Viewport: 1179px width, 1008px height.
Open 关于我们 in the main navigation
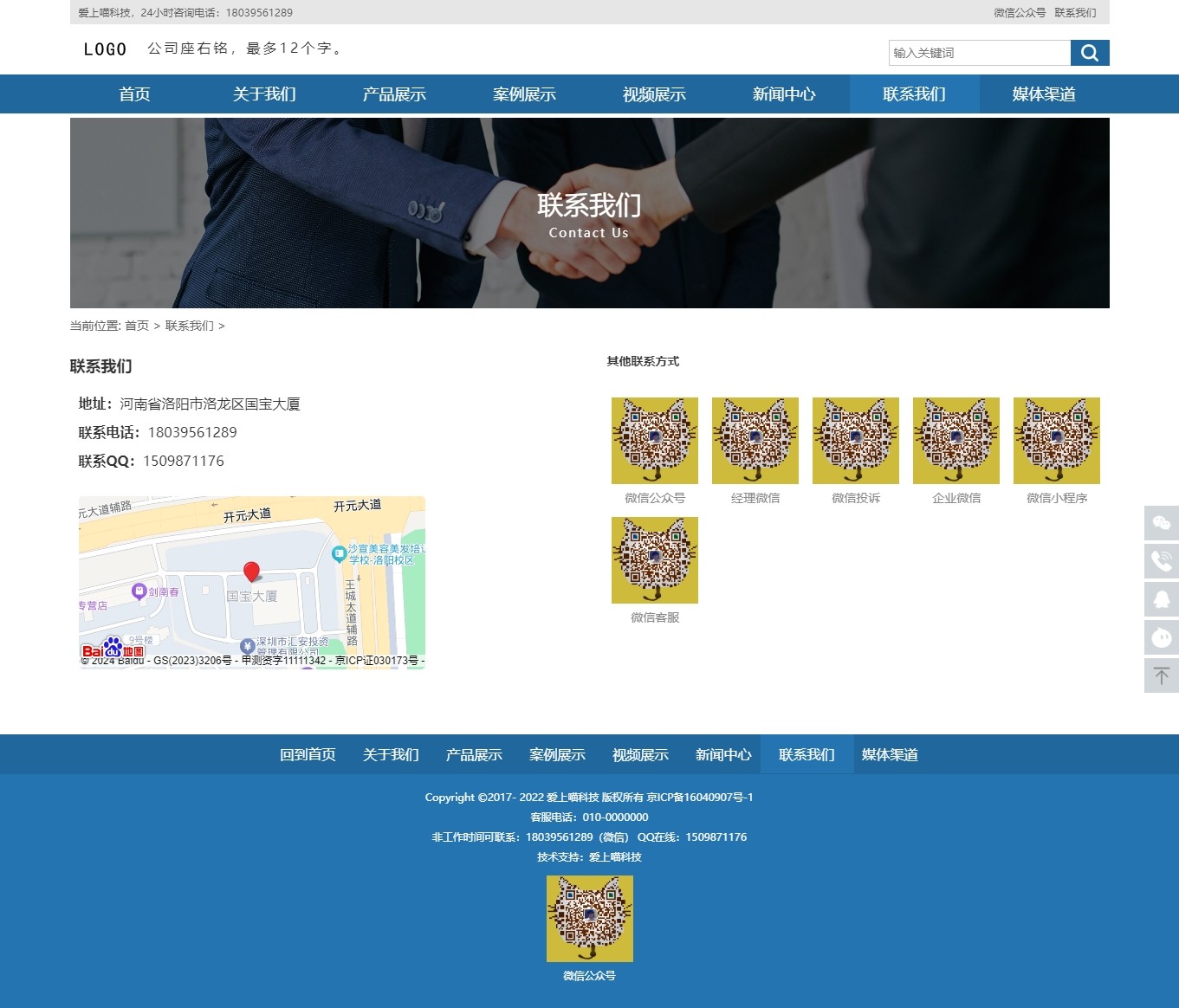pos(264,94)
